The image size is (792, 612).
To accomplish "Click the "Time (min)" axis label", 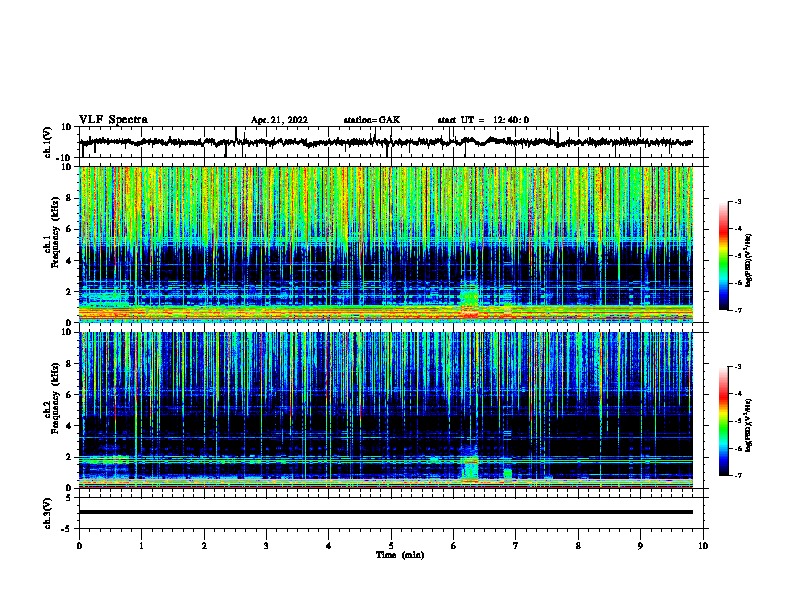I will pos(400,554).
